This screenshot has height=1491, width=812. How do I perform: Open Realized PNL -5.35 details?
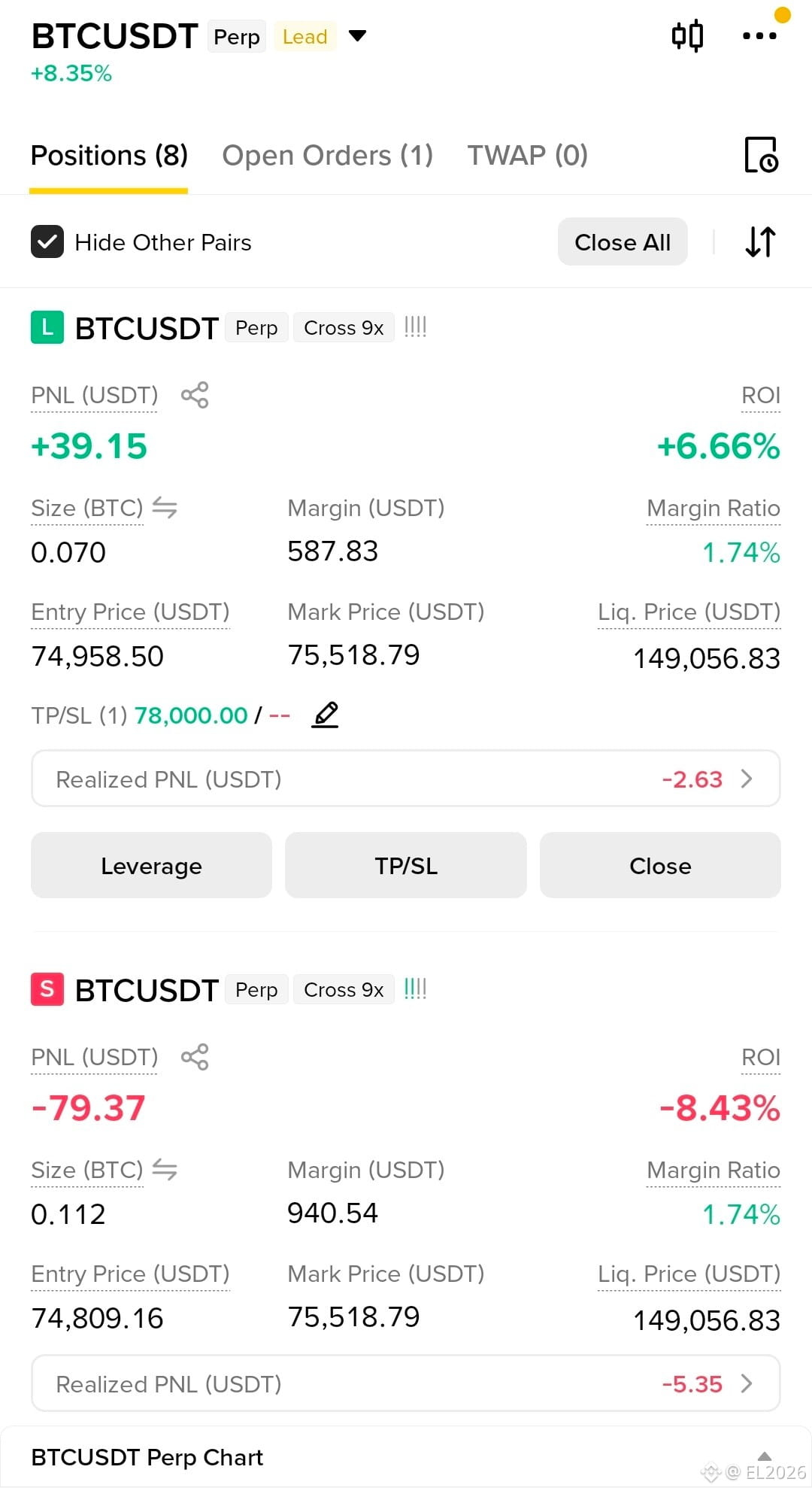pyautogui.click(x=406, y=1383)
